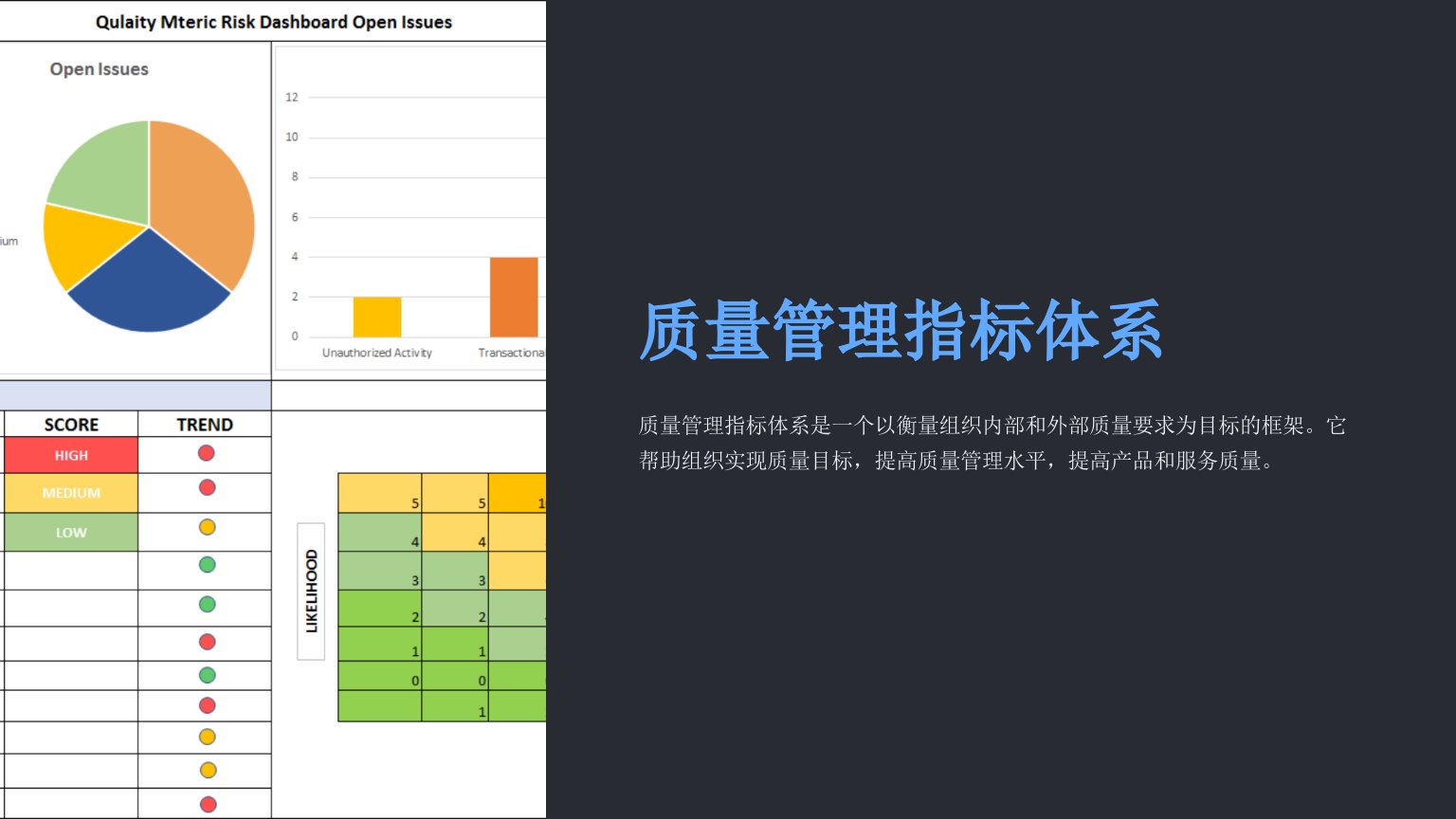Click the yellow Unauthorized Activity bar

(x=377, y=317)
